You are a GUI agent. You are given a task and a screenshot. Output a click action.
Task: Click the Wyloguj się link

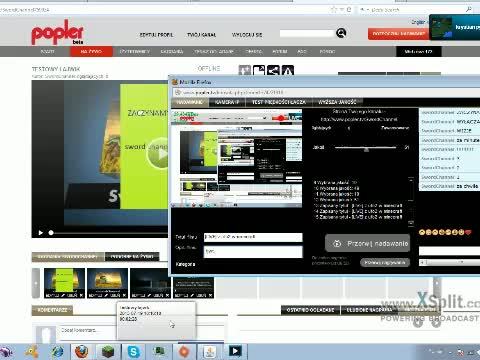(x=247, y=35)
